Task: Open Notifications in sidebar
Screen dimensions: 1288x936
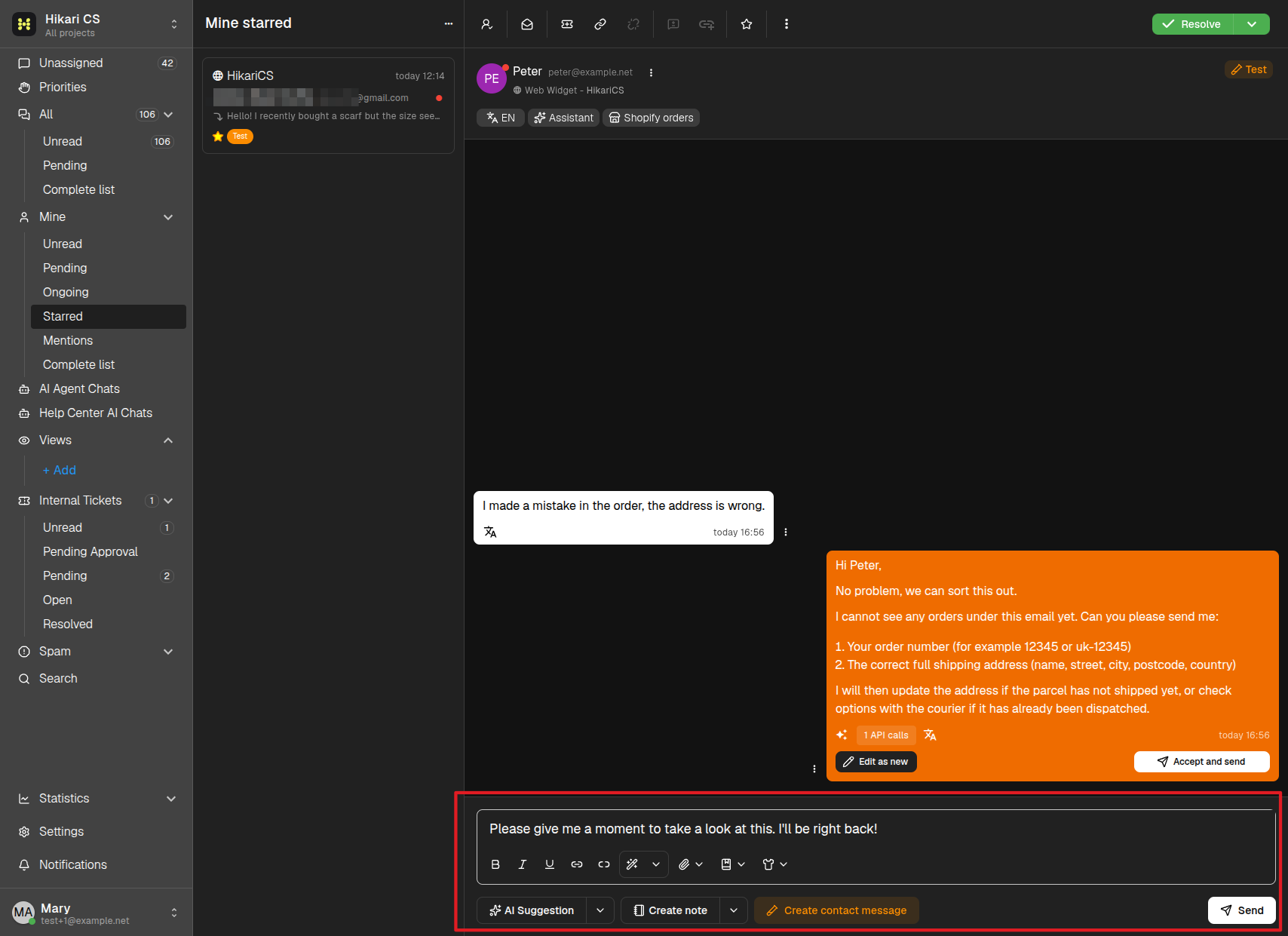Action: tap(96, 865)
